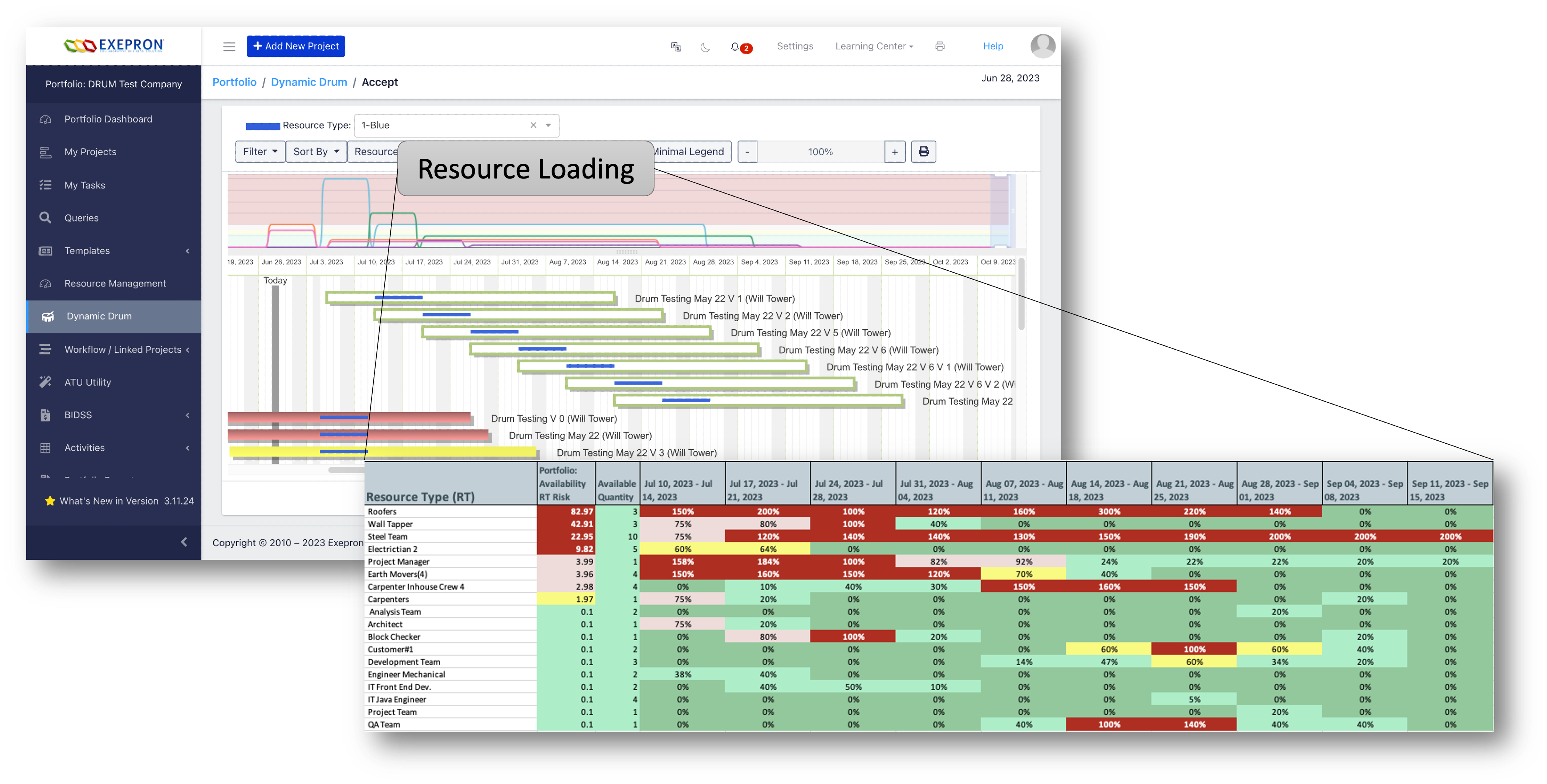Select ATU Utility menu item
Image resolution: width=1547 pixels, height=784 pixels.
114,382
